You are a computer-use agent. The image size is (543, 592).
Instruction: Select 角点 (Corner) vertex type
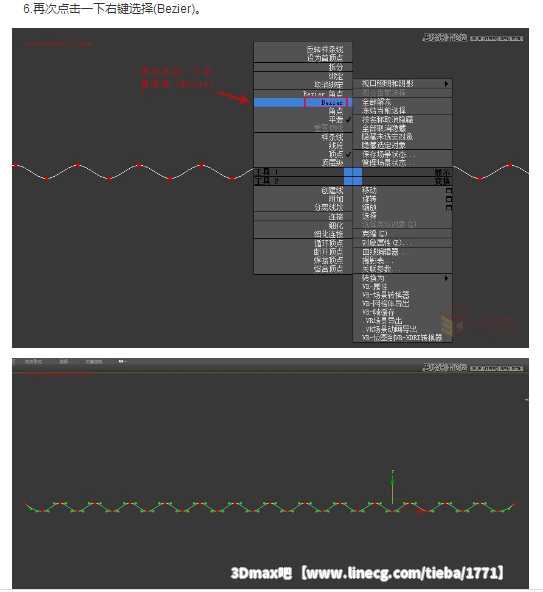pyautogui.click(x=336, y=111)
